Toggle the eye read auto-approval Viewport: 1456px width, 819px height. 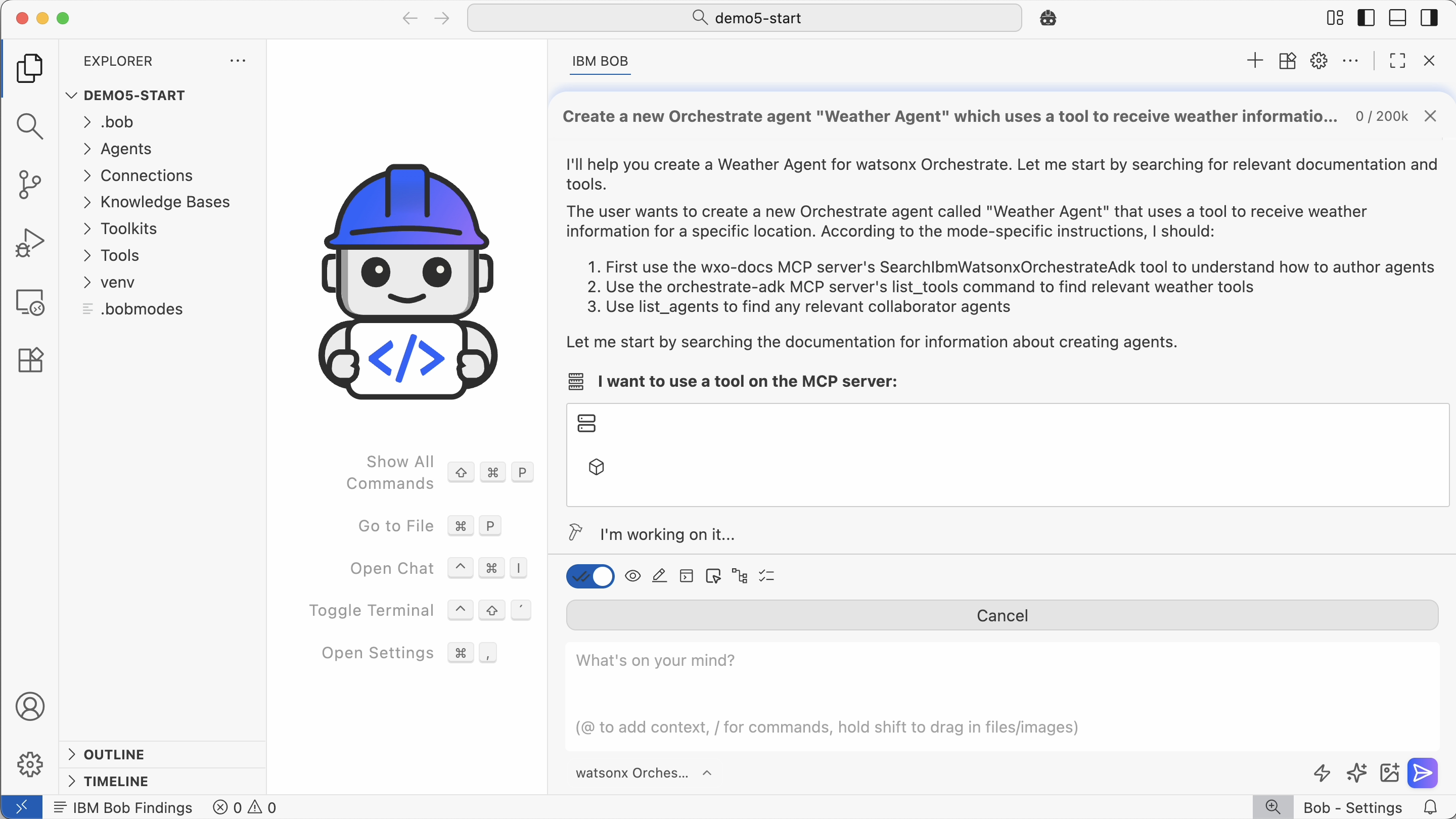pos(632,576)
